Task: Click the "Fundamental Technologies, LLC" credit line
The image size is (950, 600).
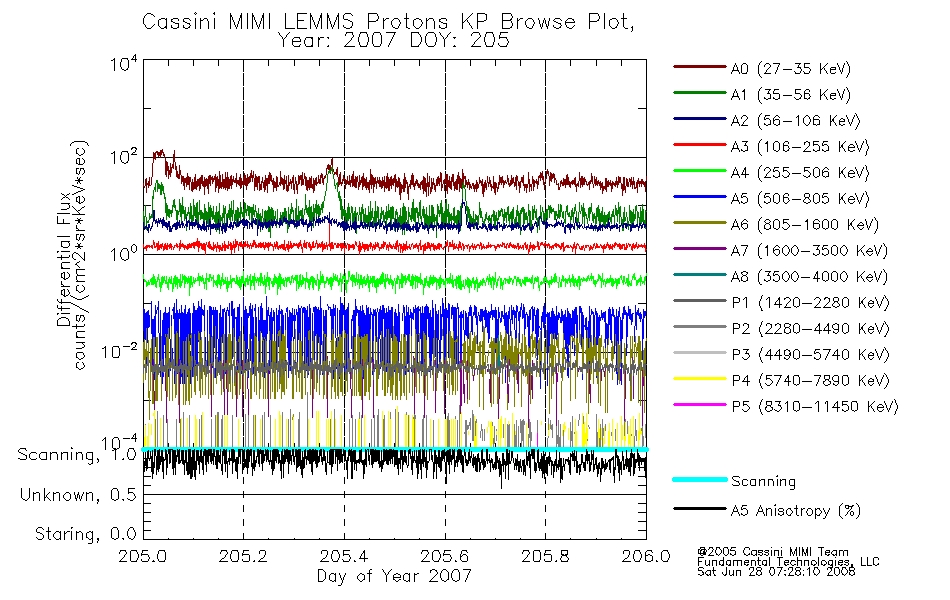Action: [788, 562]
